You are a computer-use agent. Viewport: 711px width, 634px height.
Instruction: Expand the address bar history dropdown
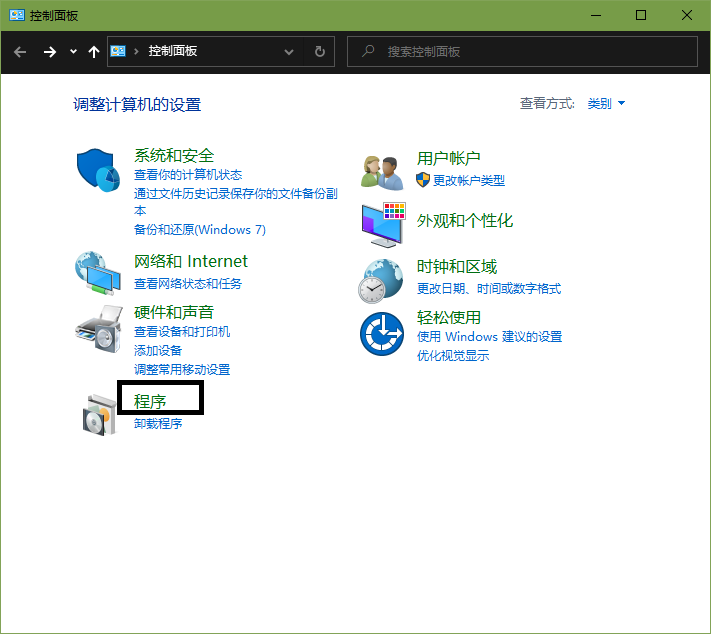click(x=288, y=52)
